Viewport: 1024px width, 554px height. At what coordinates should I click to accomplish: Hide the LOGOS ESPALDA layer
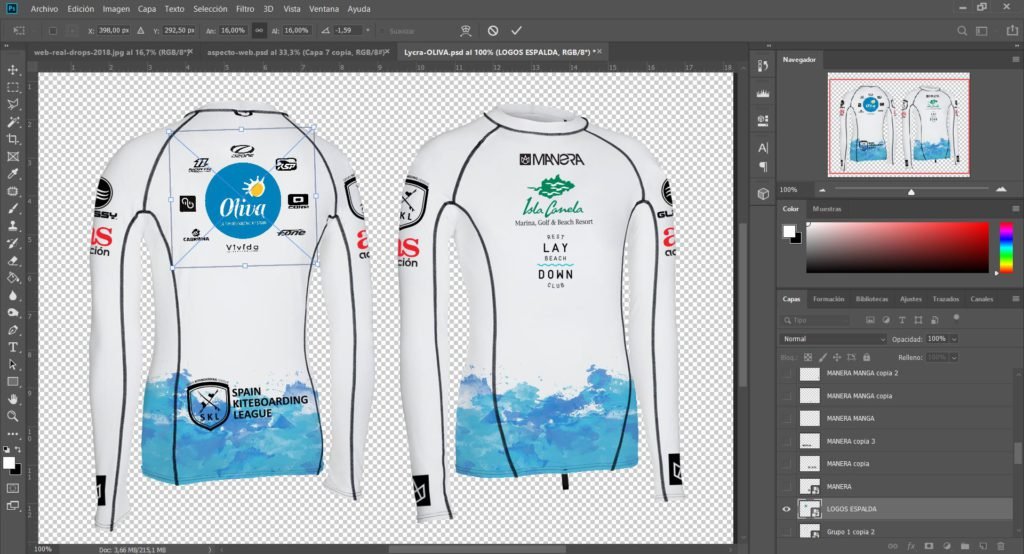[786, 509]
